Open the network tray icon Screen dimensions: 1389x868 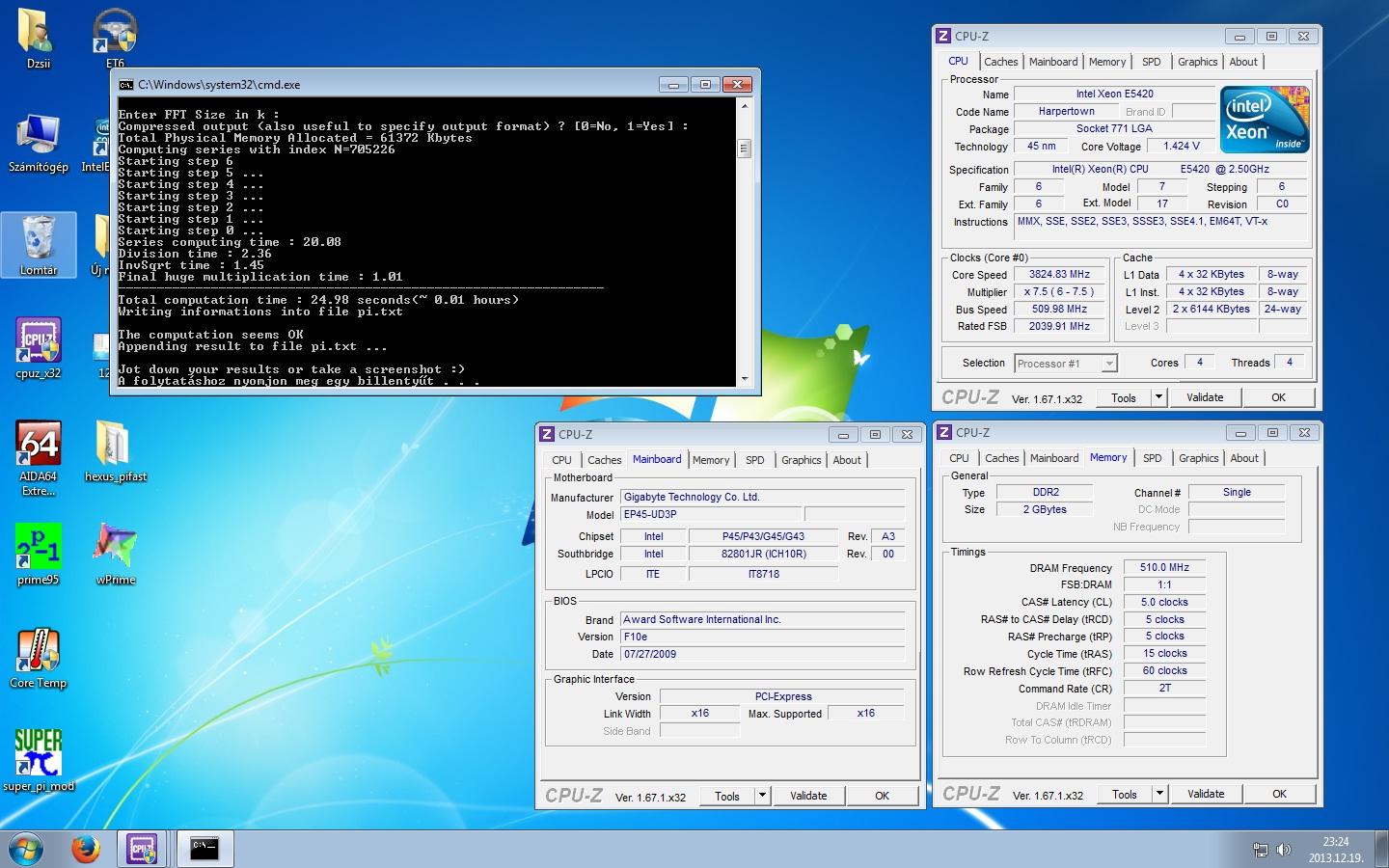point(1260,850)
